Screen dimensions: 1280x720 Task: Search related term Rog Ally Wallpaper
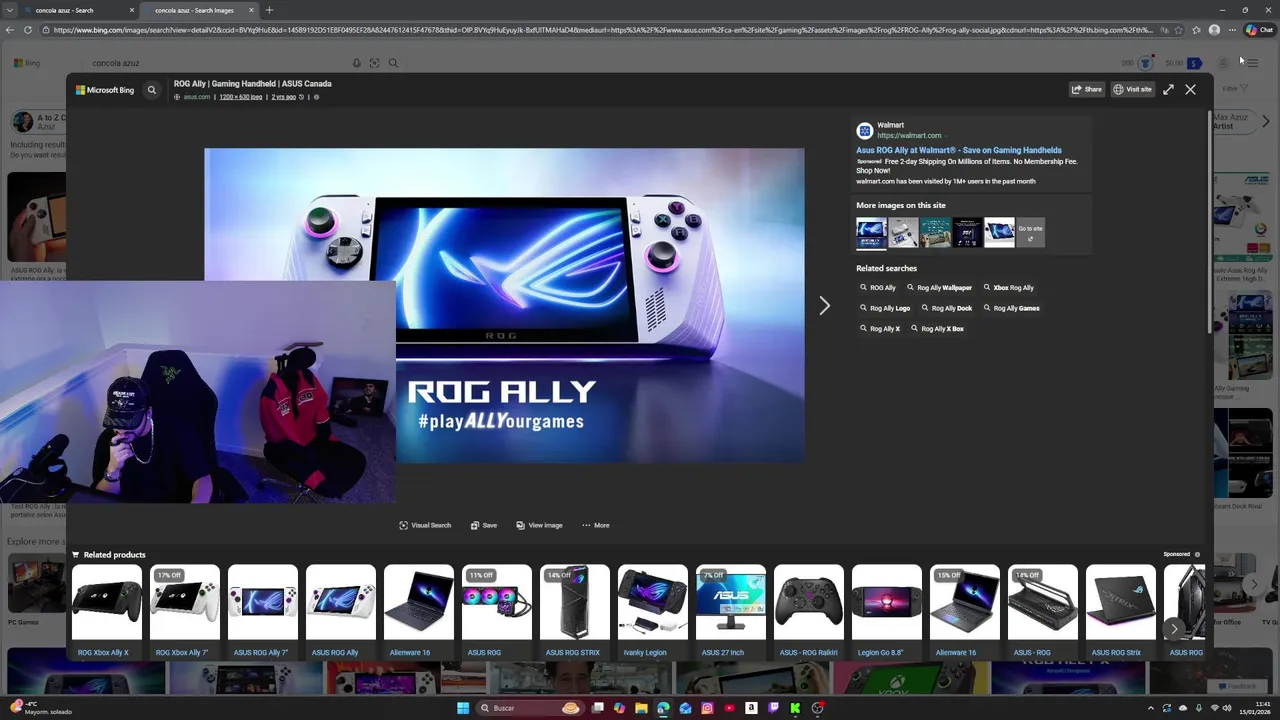[x=939, y=287]
